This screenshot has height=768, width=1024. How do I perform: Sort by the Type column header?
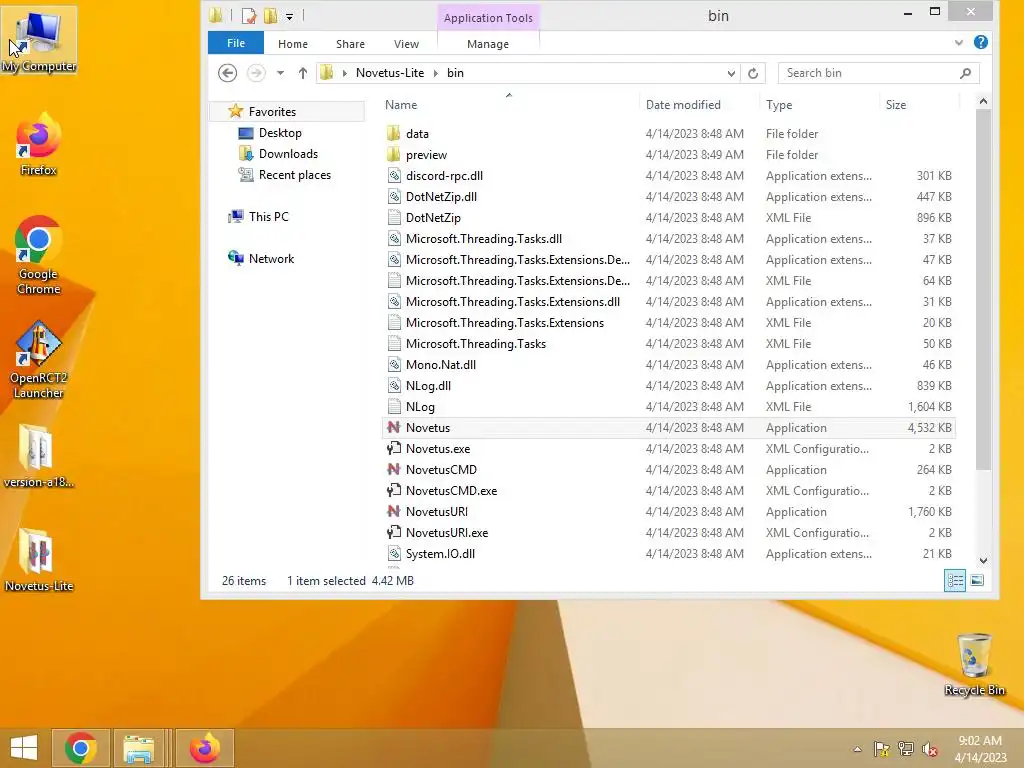pyautogui.click(x=779, y=104)
